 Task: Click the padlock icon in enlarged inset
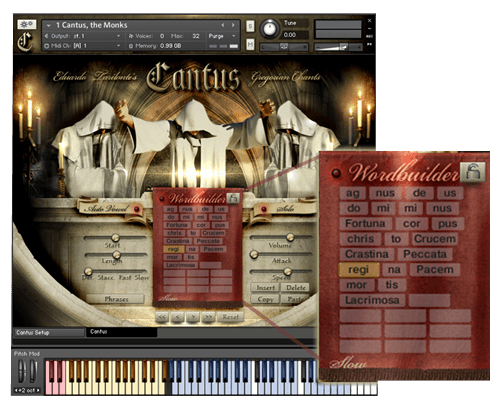472,172
